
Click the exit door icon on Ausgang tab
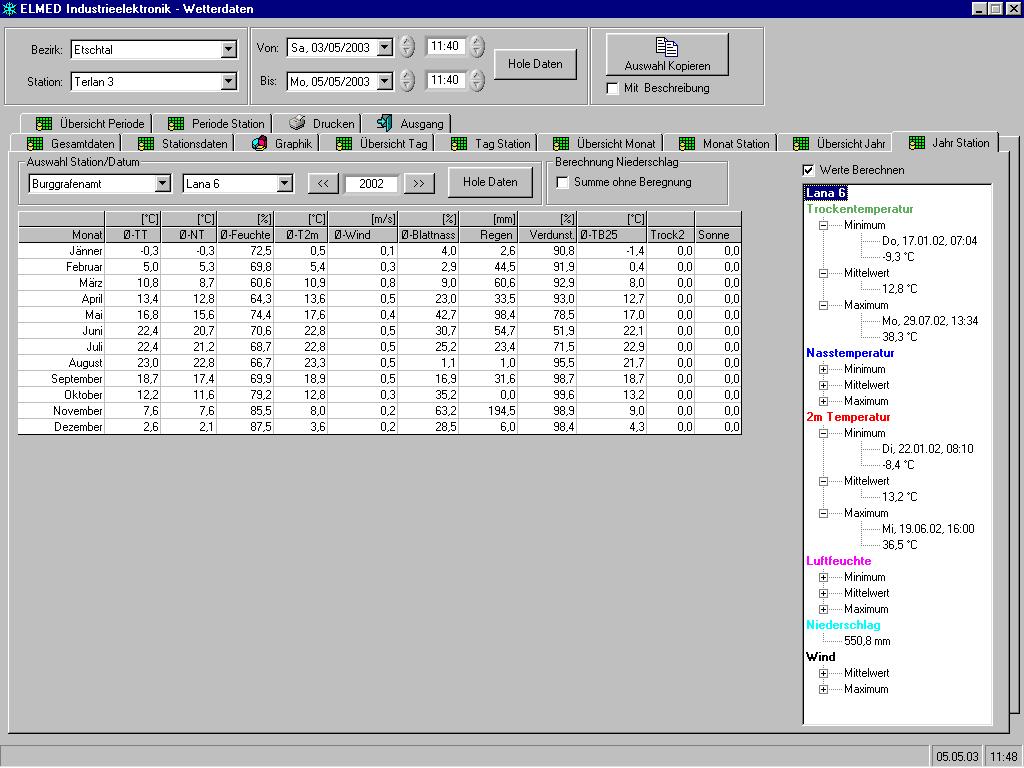pyautogui.click(x=384, y=124)
